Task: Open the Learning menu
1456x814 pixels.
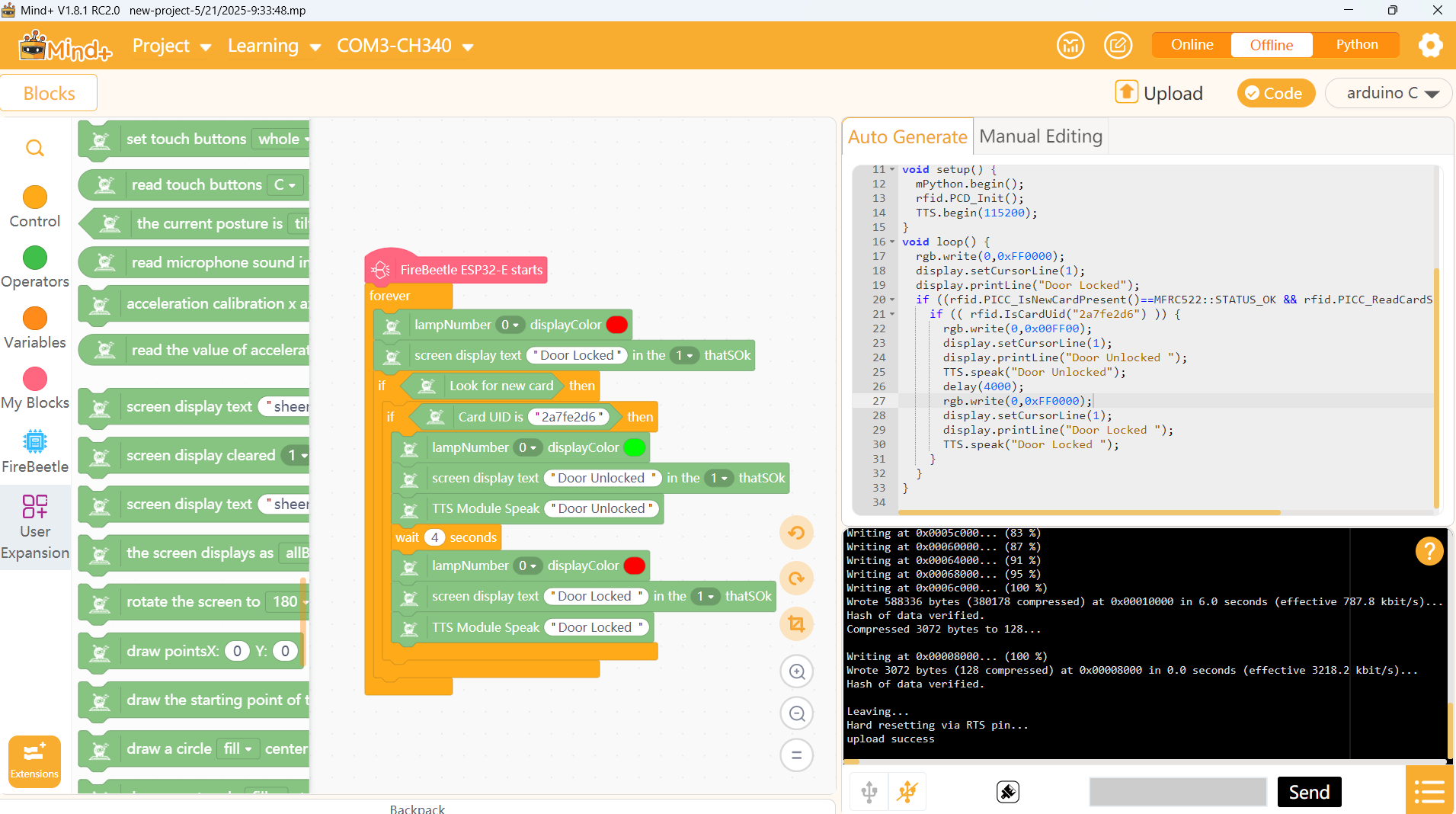Action: point(274,46)
